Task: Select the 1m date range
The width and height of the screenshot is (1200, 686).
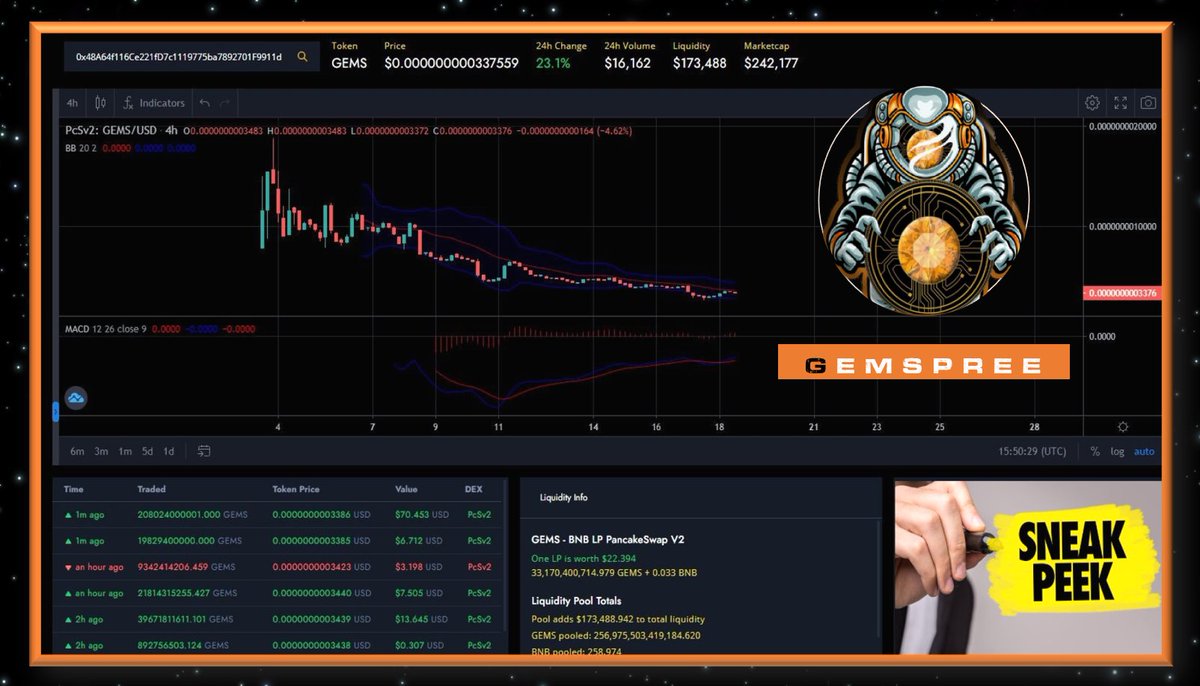Action: click(x=125, y=451)
